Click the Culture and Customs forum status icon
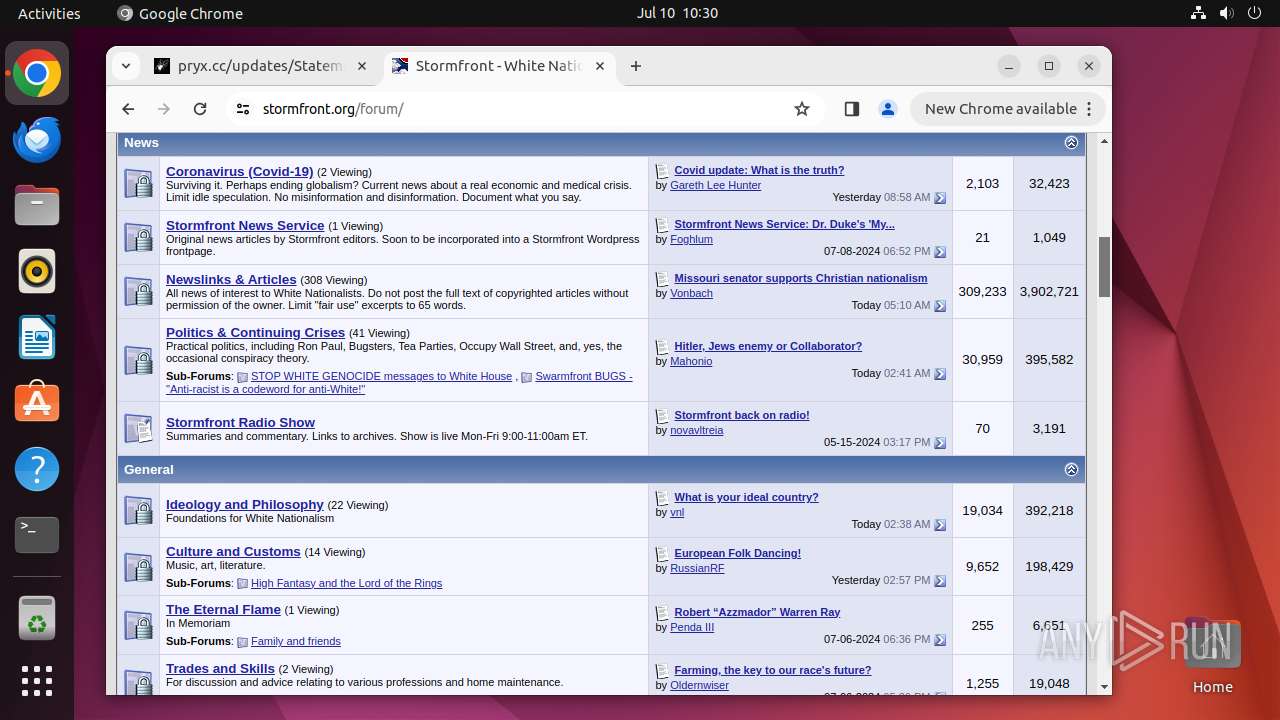The height and width of the screenshot is (720, 1280). pos(138,566)
